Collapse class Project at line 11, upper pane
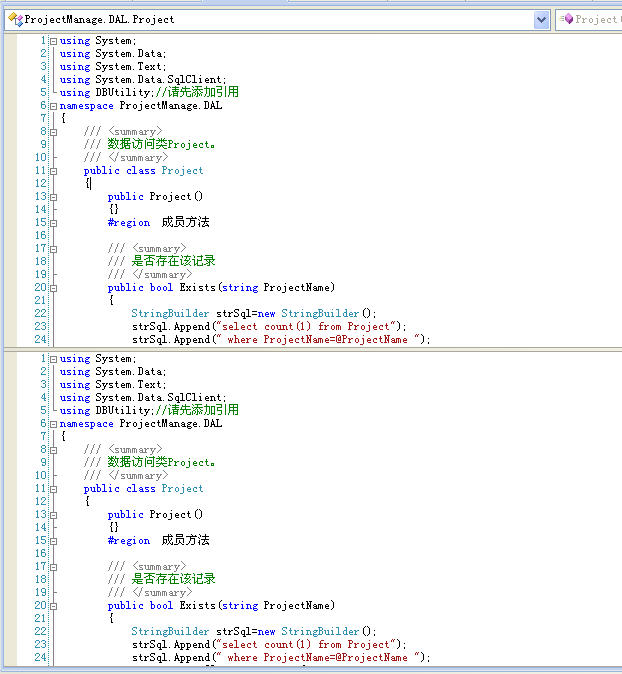This screenshot has height=674, width=622. point(53,171)
